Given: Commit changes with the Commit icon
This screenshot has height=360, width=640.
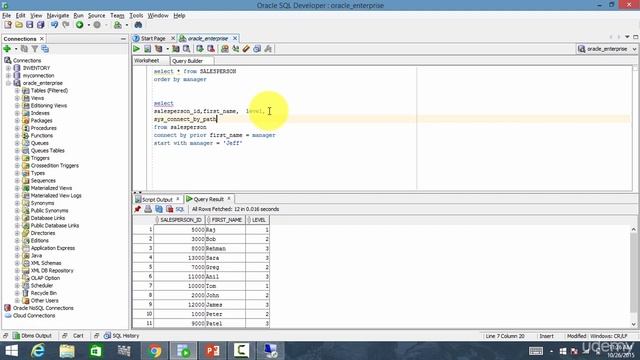Looking at the screenshot, I should (x=200, y=49).
